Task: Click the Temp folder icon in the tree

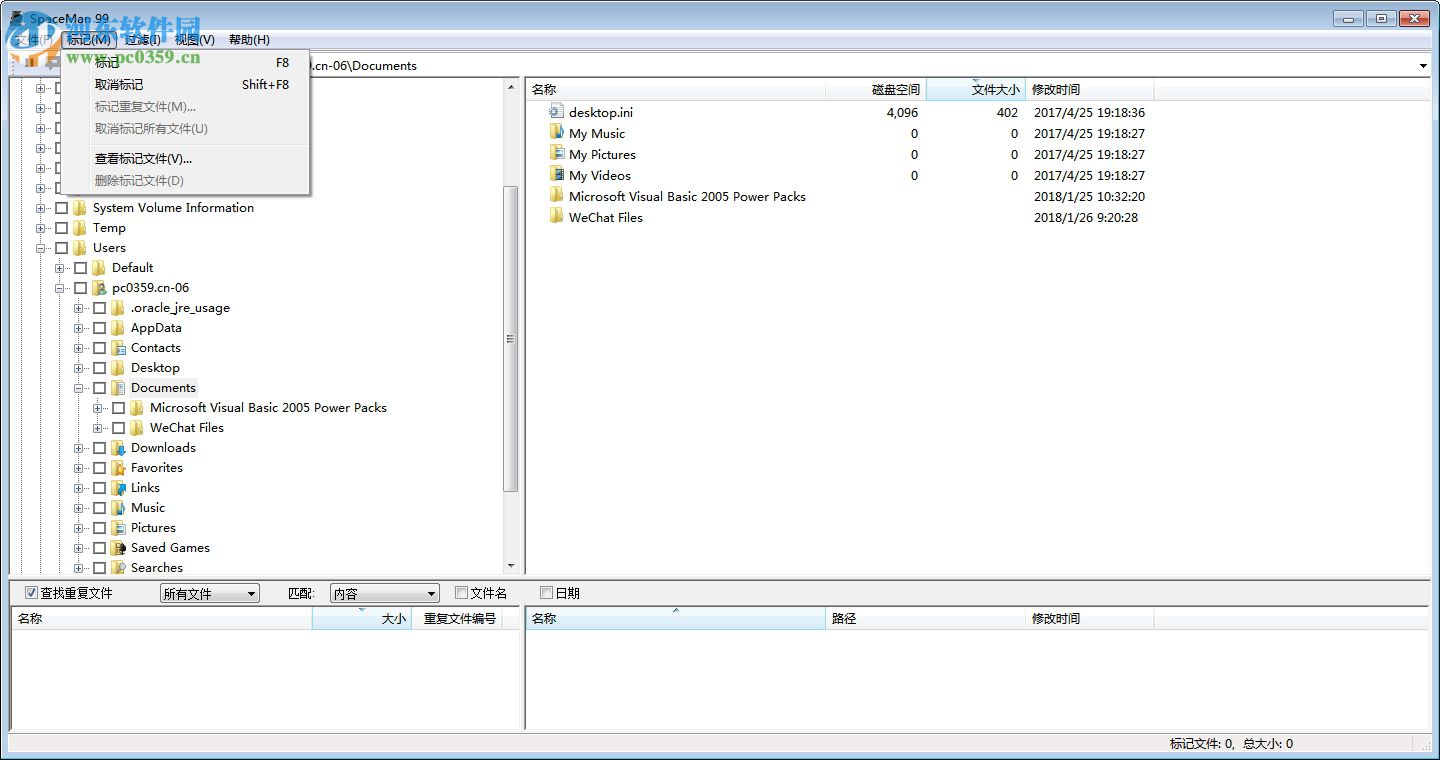Action: tap(80, 228)
